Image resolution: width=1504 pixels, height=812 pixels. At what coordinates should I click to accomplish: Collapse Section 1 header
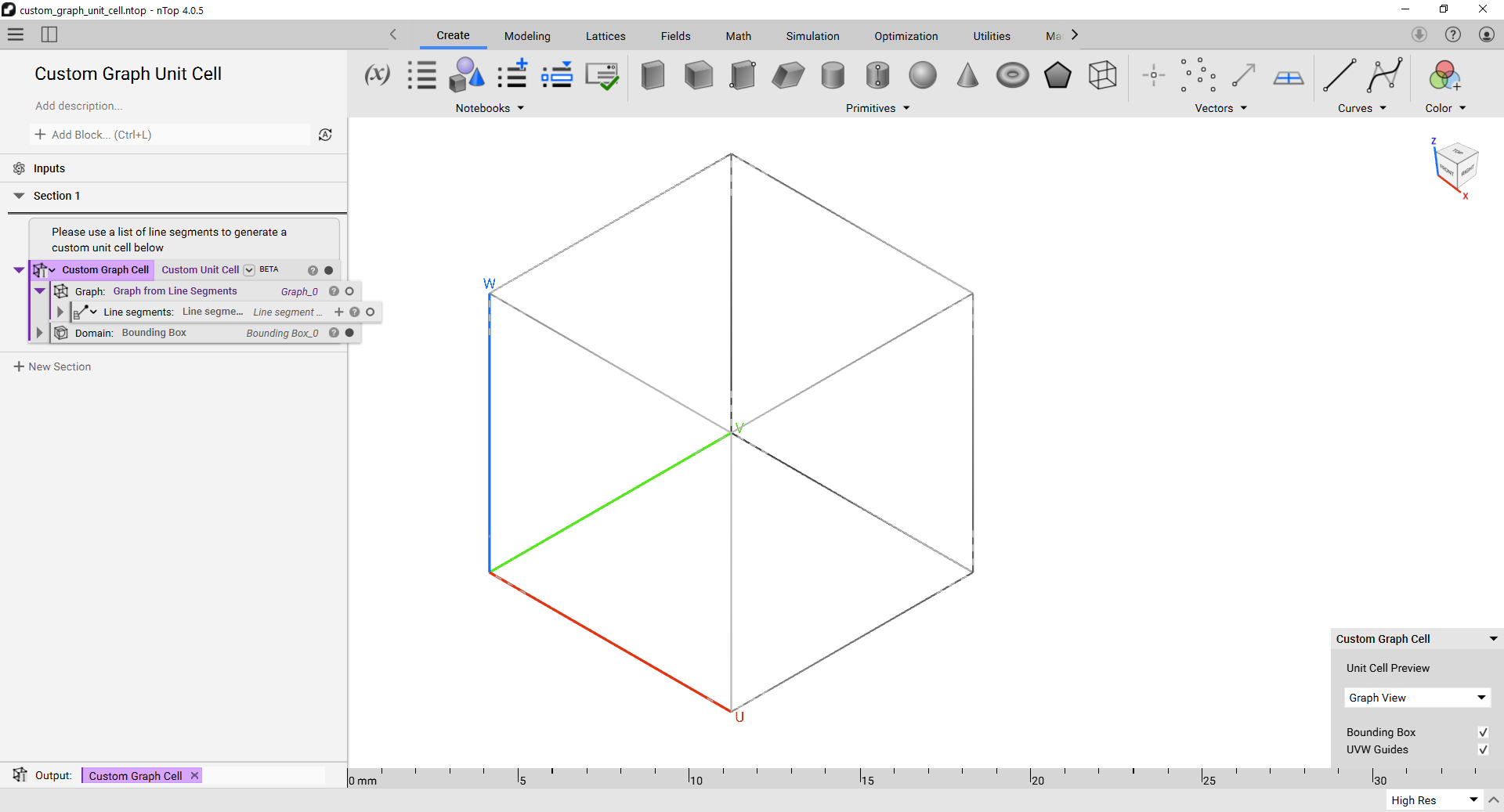coord(19,196)
